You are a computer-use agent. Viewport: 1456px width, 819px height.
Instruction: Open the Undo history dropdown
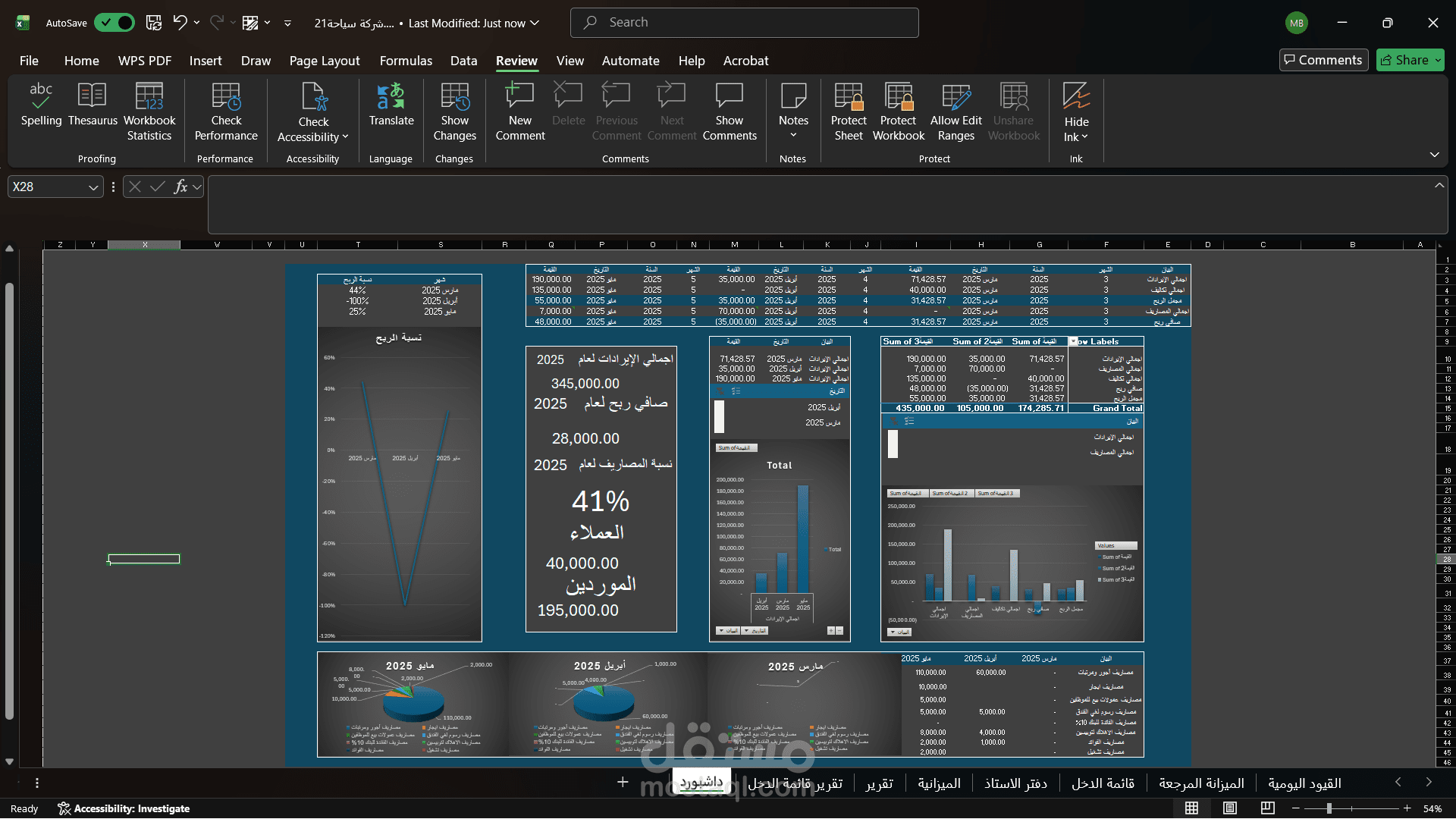tap(197, 23)
